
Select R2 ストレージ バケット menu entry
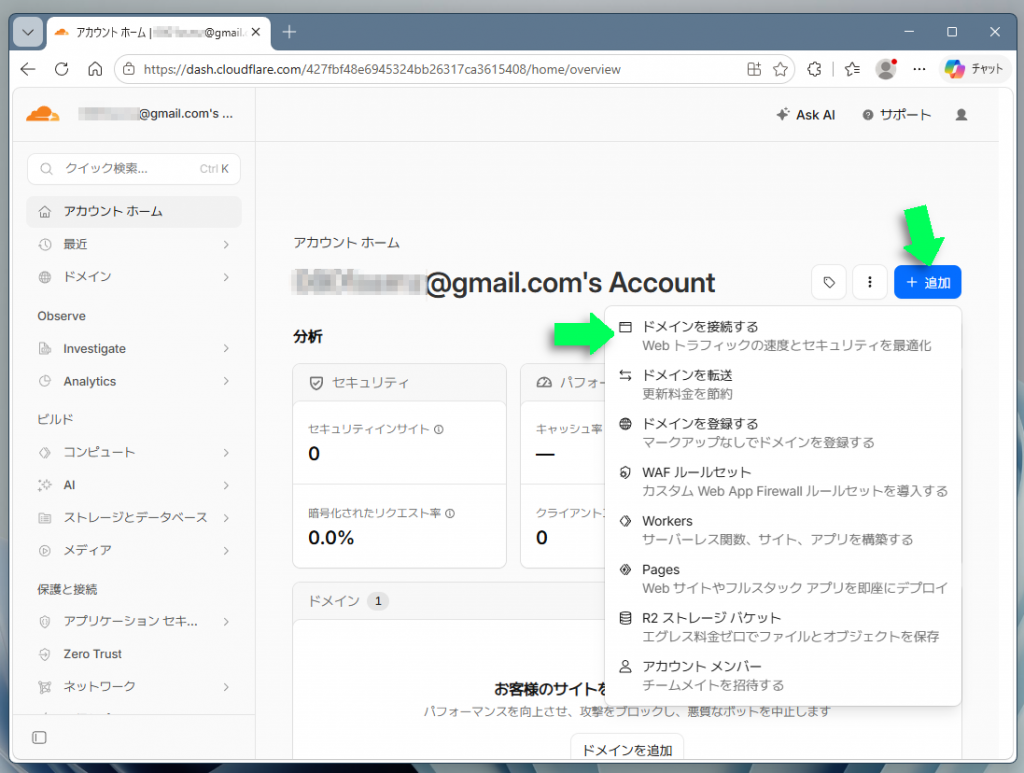pos(783,627)
